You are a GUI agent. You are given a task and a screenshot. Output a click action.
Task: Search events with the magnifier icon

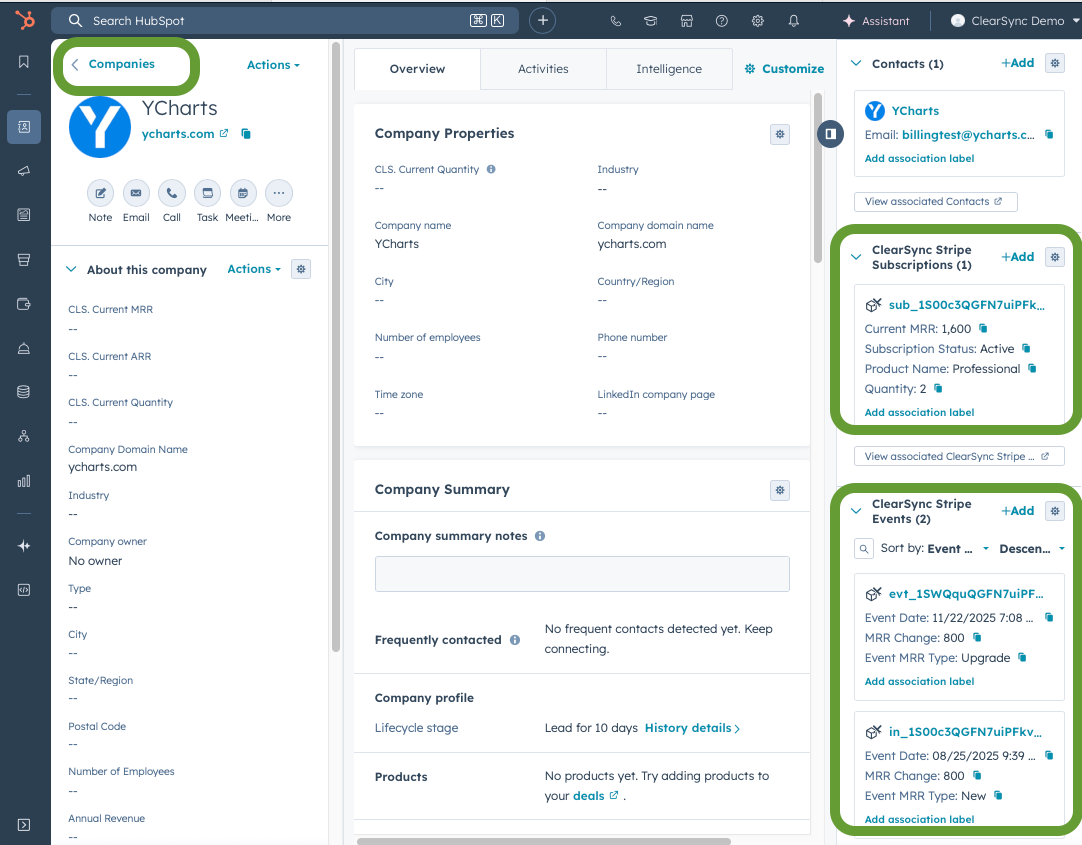click(864, 548)
